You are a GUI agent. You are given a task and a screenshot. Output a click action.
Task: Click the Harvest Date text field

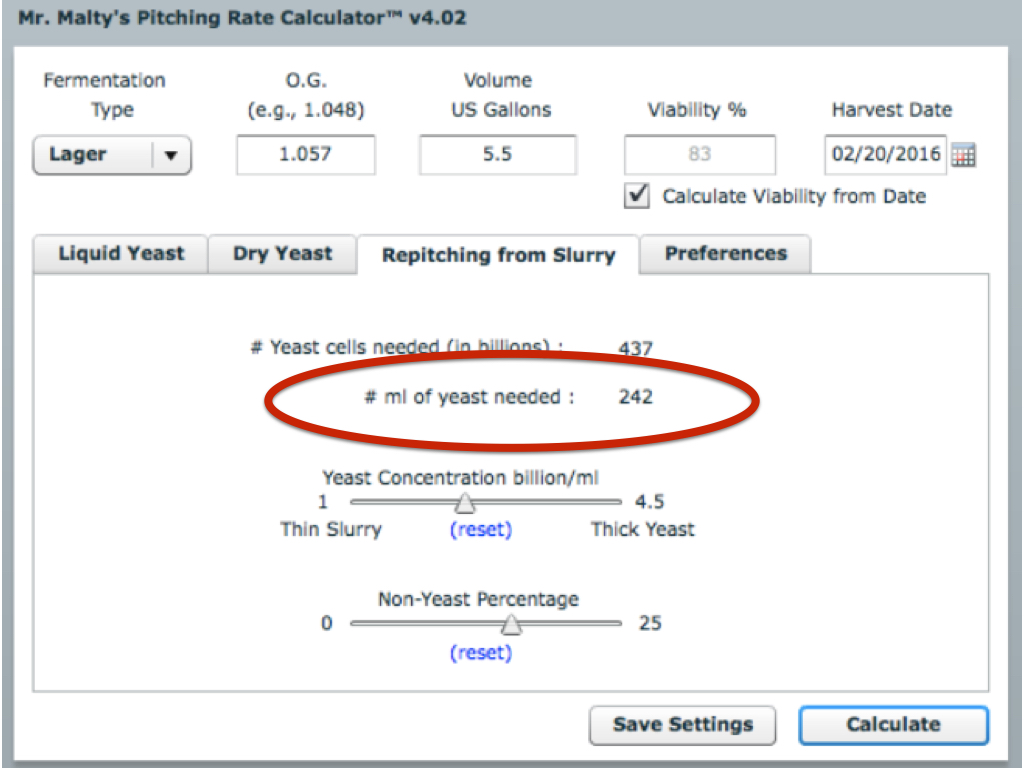click(x=885, y=155)
